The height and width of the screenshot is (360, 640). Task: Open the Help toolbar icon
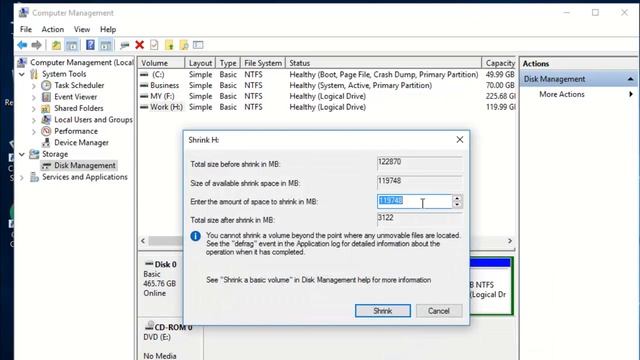tap(90, 45)
